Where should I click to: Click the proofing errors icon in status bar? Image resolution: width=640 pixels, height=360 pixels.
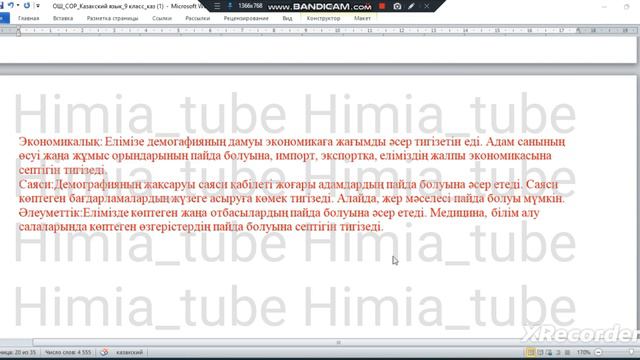click(104, 352)
